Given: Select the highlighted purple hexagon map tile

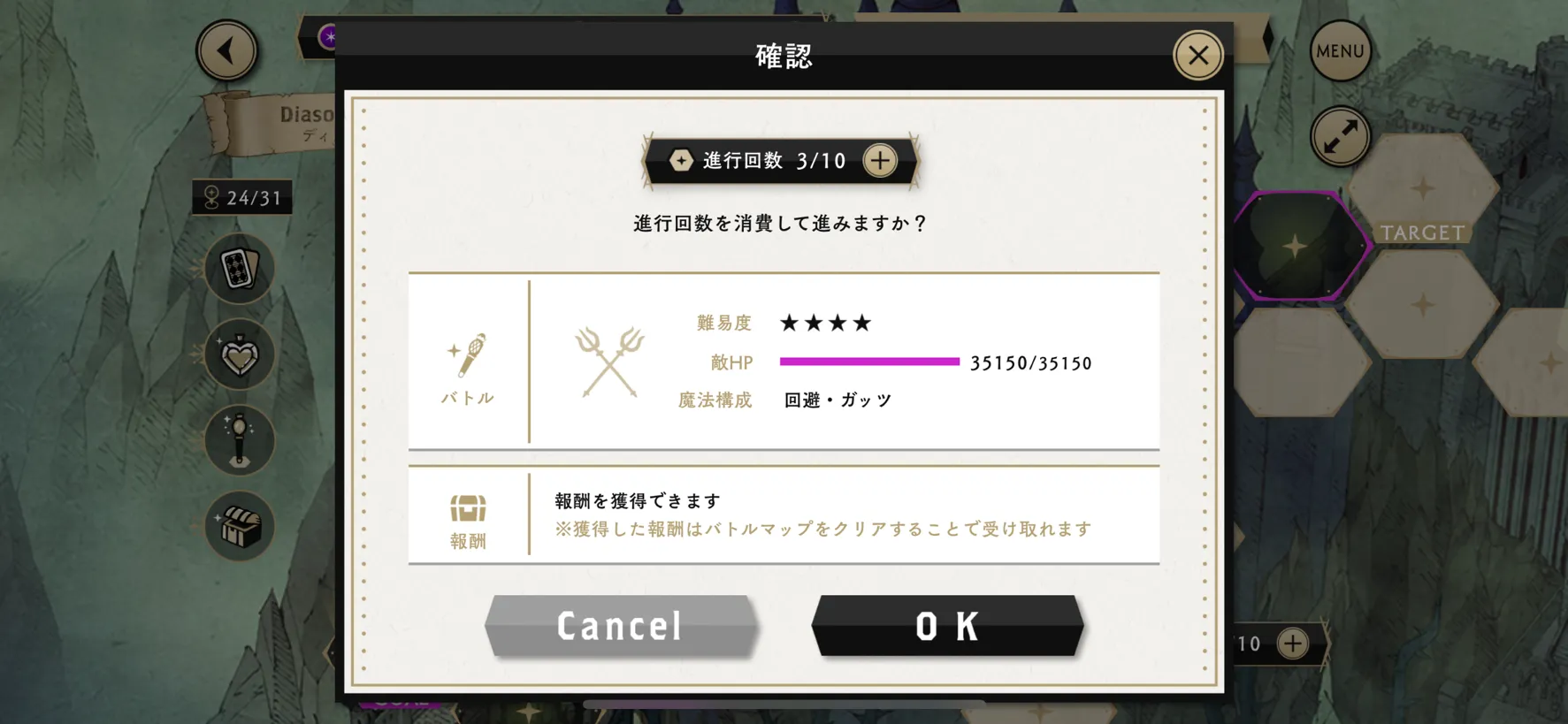Looking at the screenshot, I should click(1301, 246).
